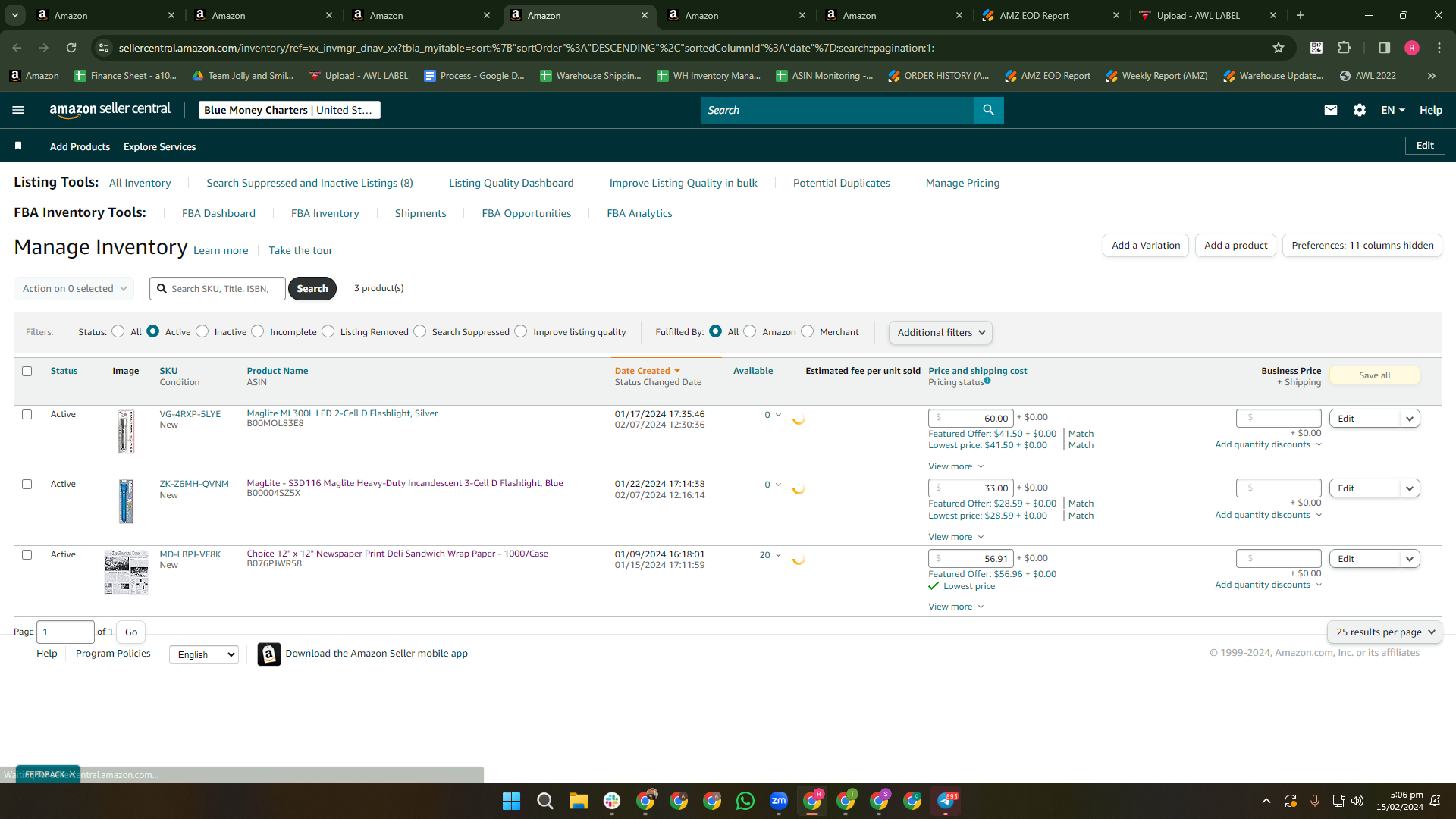This screenshot has height=819, width=1456.
Task: Go back with the browser back arrow
Action: point(17,48)
